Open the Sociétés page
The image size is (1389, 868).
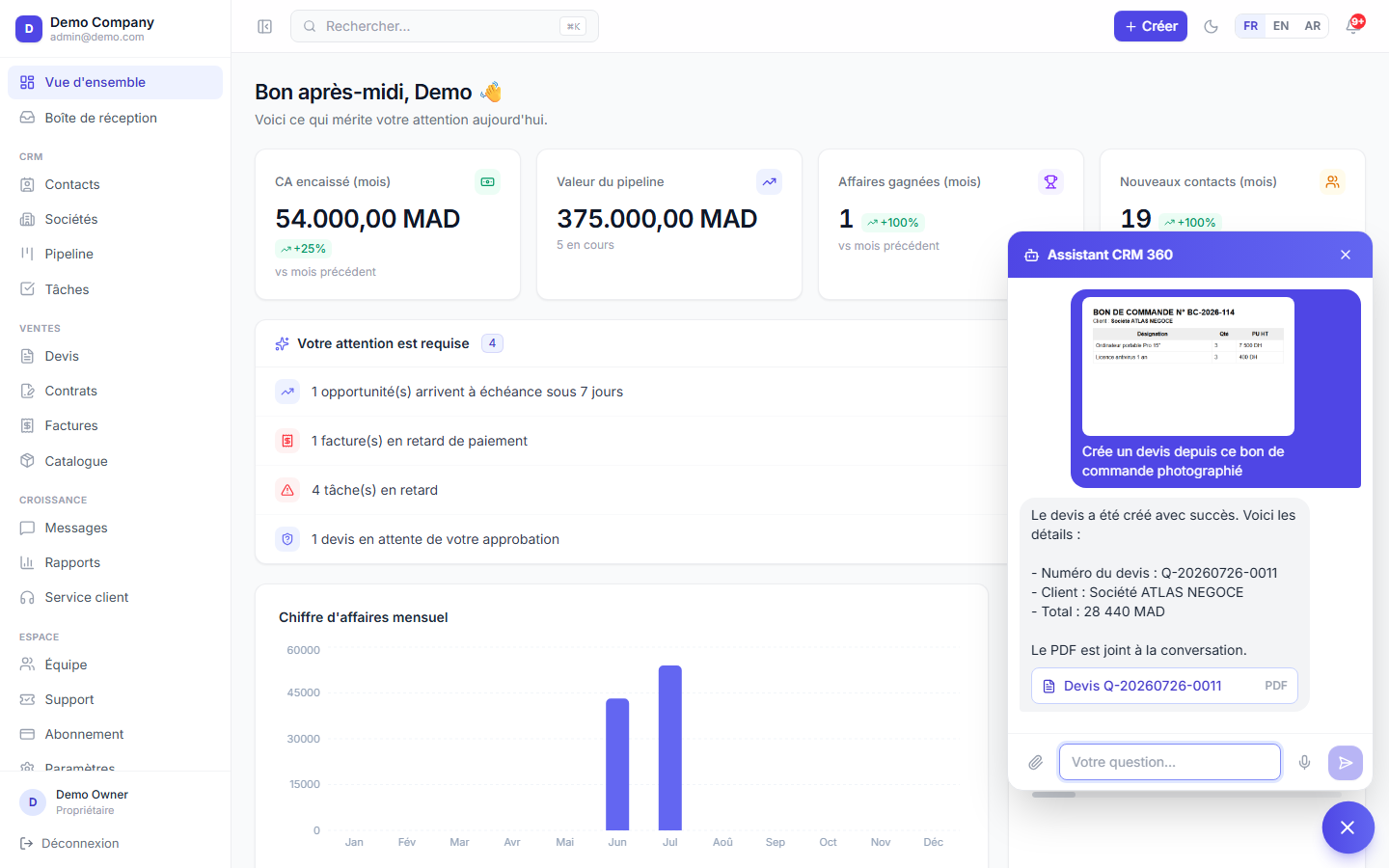click(x=115, y=219)
